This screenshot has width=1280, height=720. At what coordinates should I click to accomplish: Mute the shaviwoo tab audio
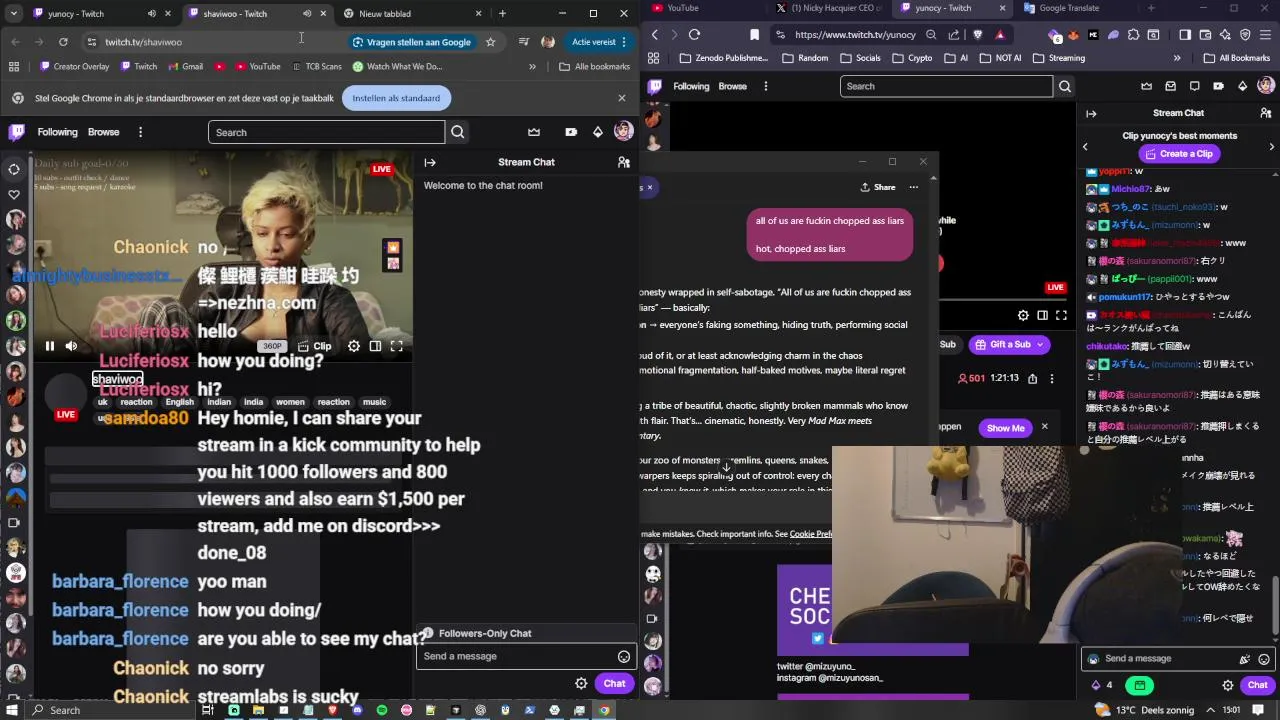pyautogui.click(x=307, y=14)
